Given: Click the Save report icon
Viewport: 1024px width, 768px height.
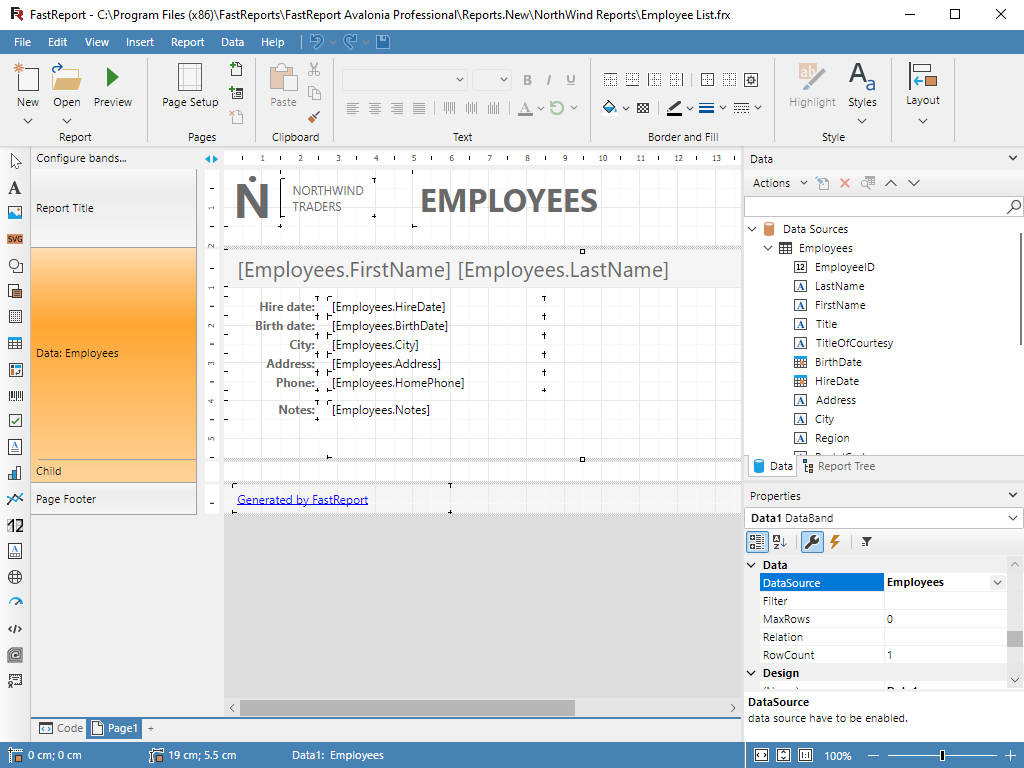Looking at the screenshot, I should coord(383,42).
